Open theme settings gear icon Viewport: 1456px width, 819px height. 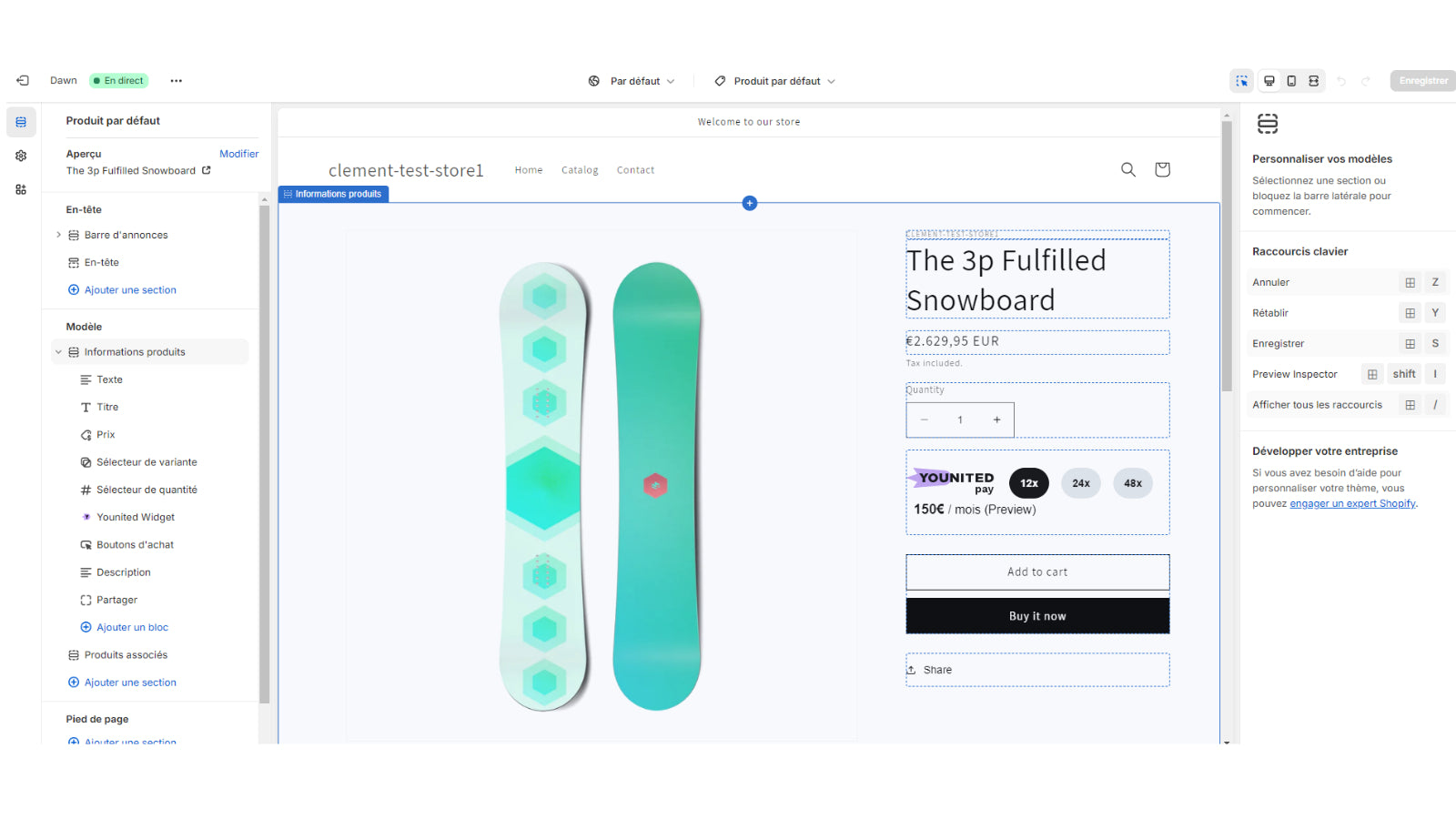pos(21,156)
